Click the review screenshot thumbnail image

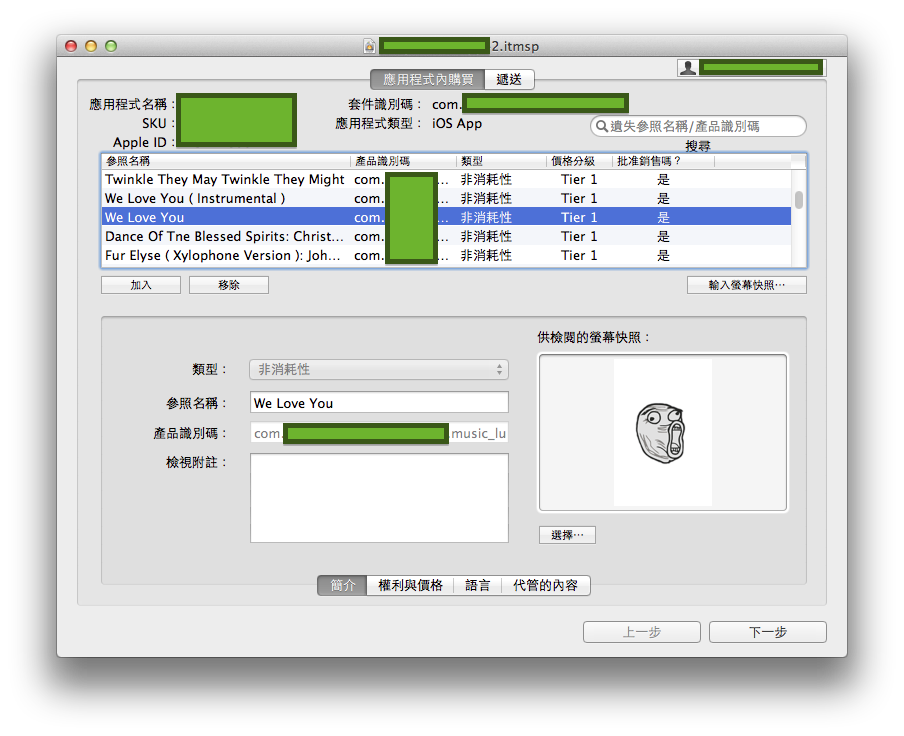[662, 432]
